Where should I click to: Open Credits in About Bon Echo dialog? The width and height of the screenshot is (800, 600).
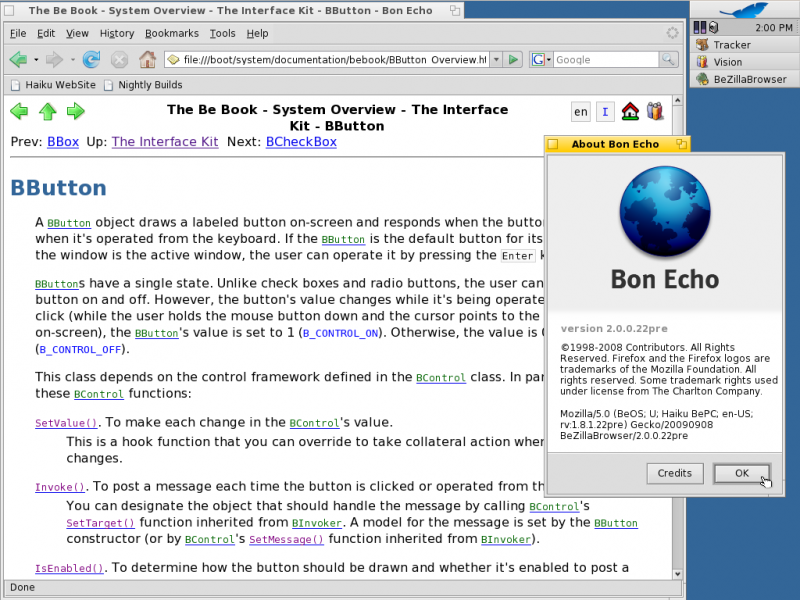point(674,473)
